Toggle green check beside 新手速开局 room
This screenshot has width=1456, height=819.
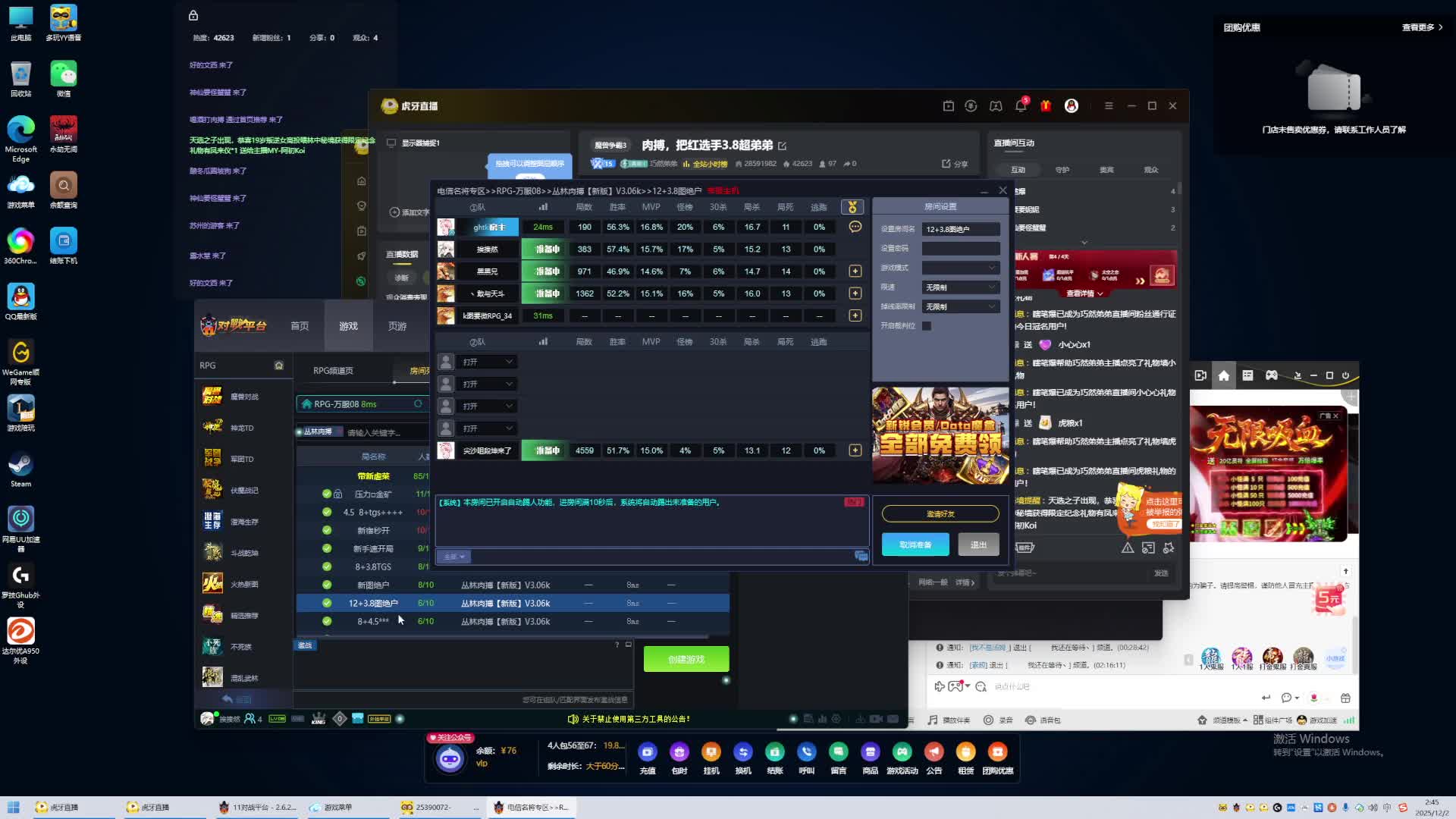[x=327, y=548]
